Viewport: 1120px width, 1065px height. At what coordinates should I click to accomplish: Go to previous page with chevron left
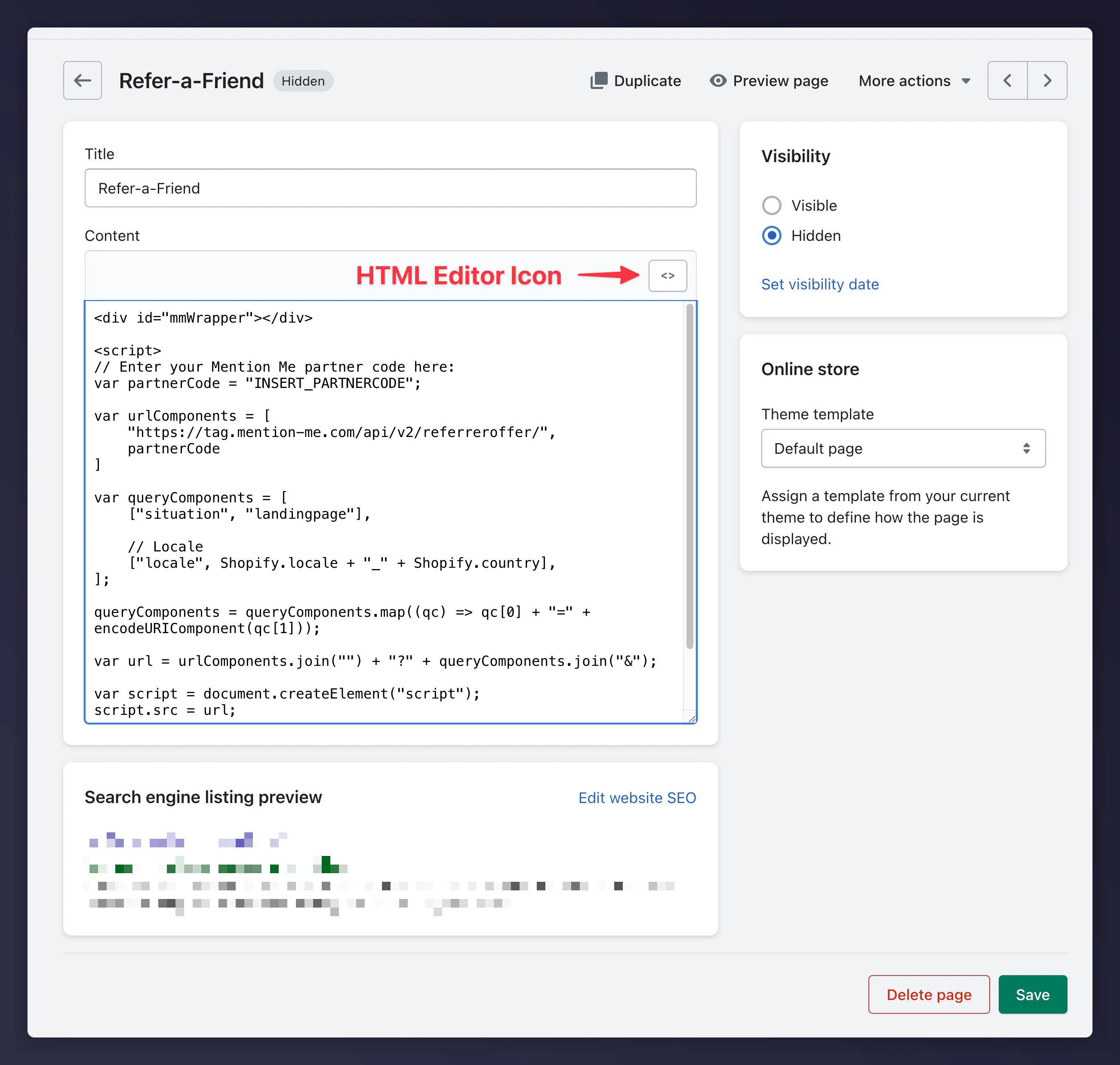point(1008,80)
